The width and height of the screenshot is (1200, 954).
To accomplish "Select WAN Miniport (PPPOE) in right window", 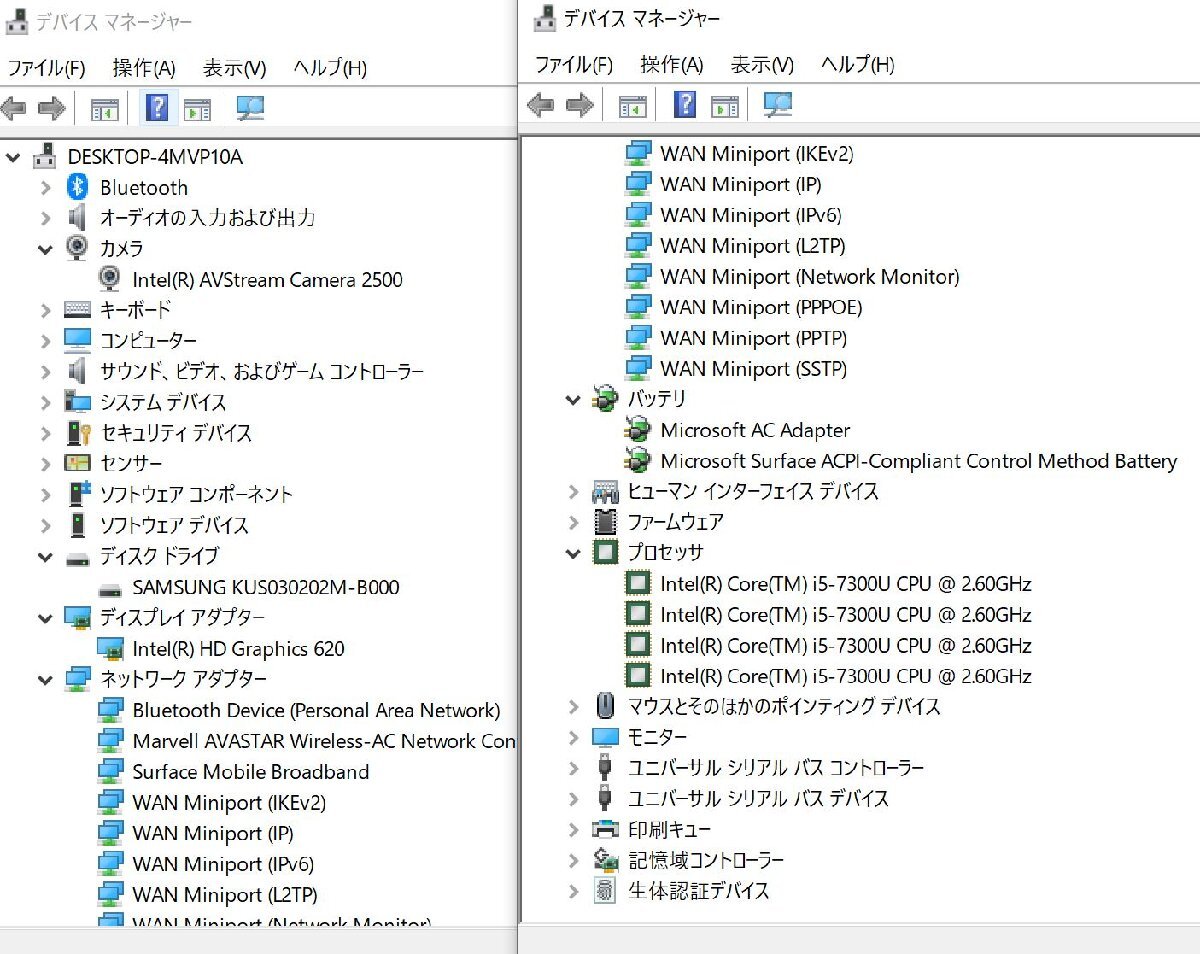I will pos(761,307).
